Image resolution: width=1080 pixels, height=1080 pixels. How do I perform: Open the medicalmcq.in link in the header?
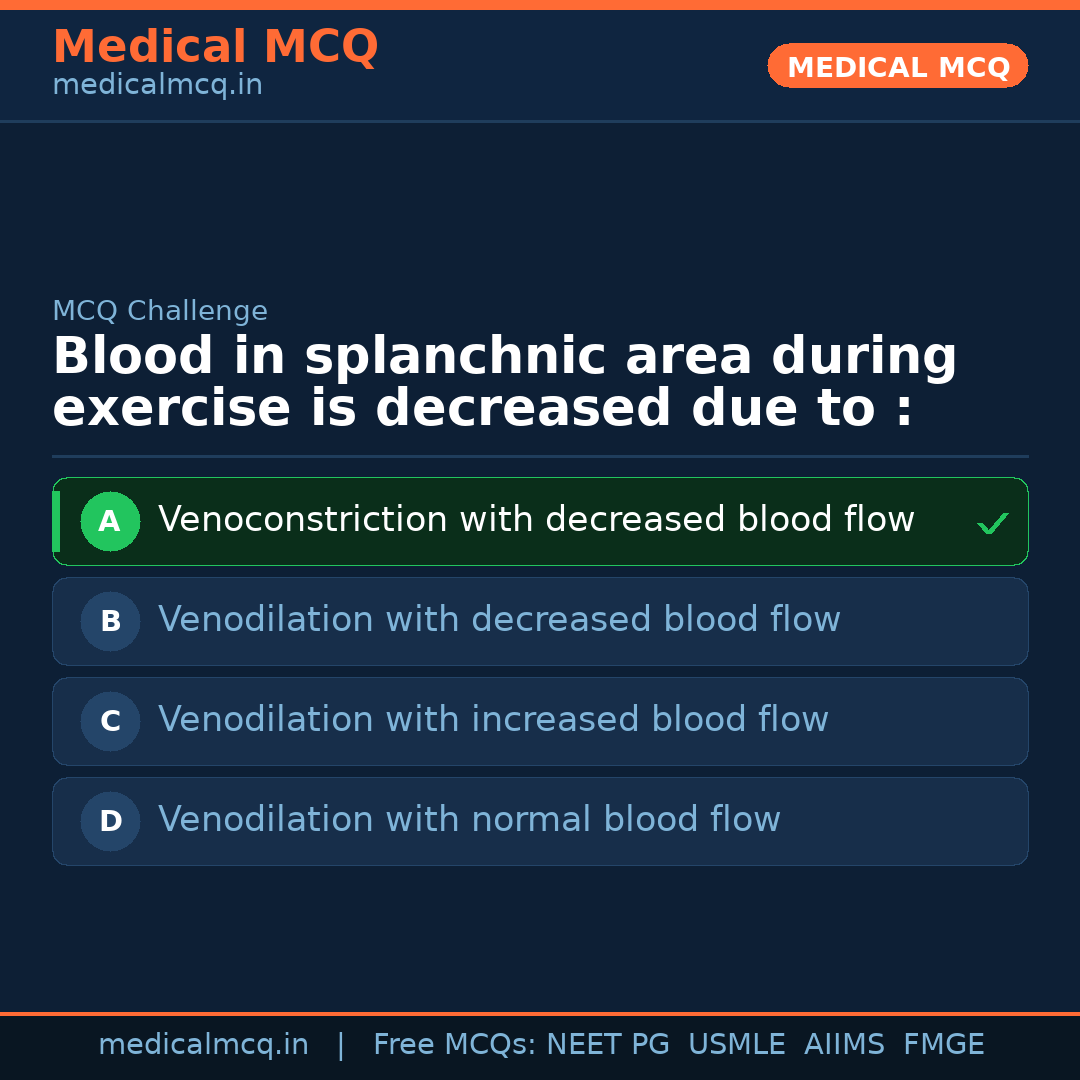pyautogui.click(x=157, y=86)
